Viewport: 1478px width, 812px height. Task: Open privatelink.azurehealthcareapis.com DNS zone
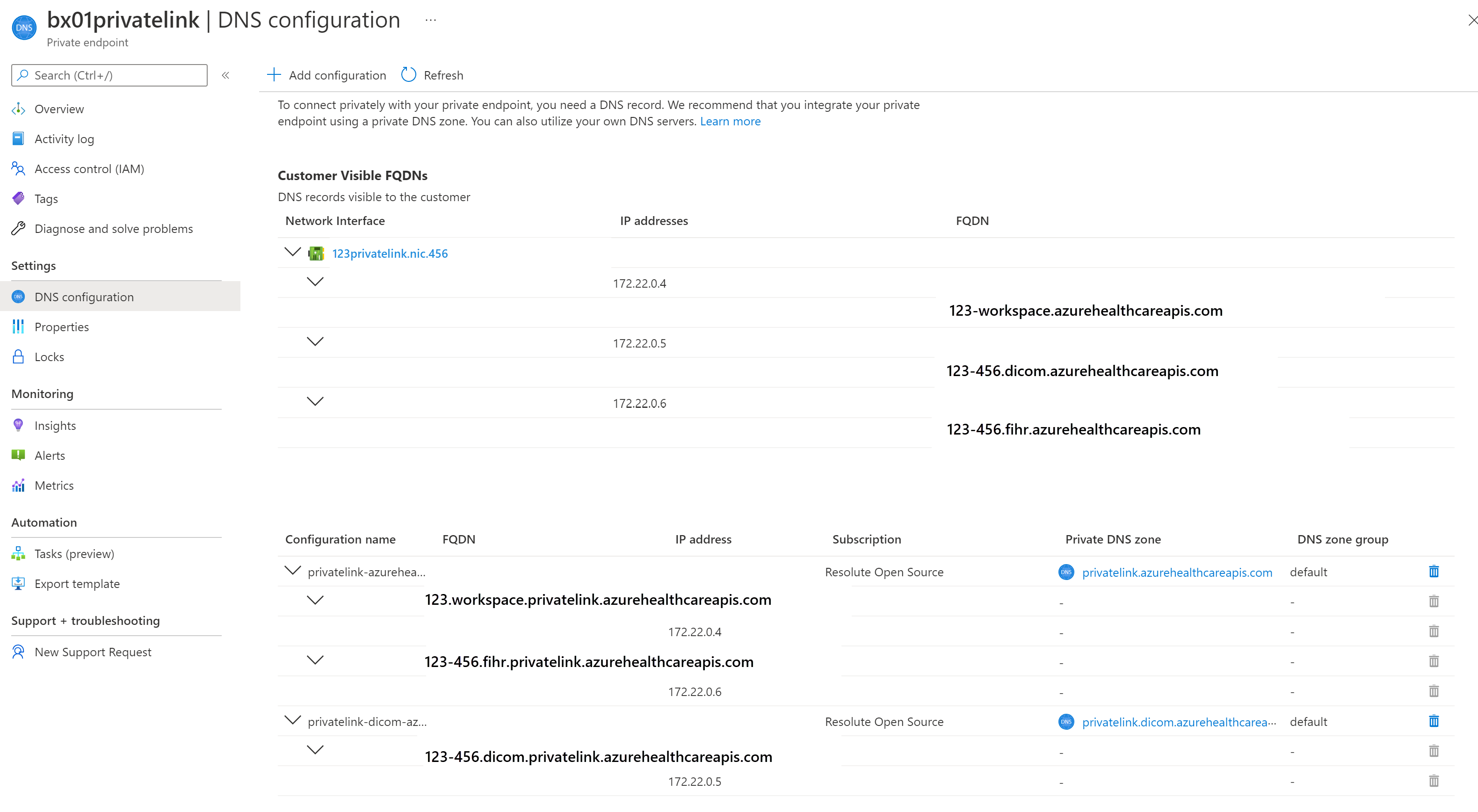point(1176,572)
